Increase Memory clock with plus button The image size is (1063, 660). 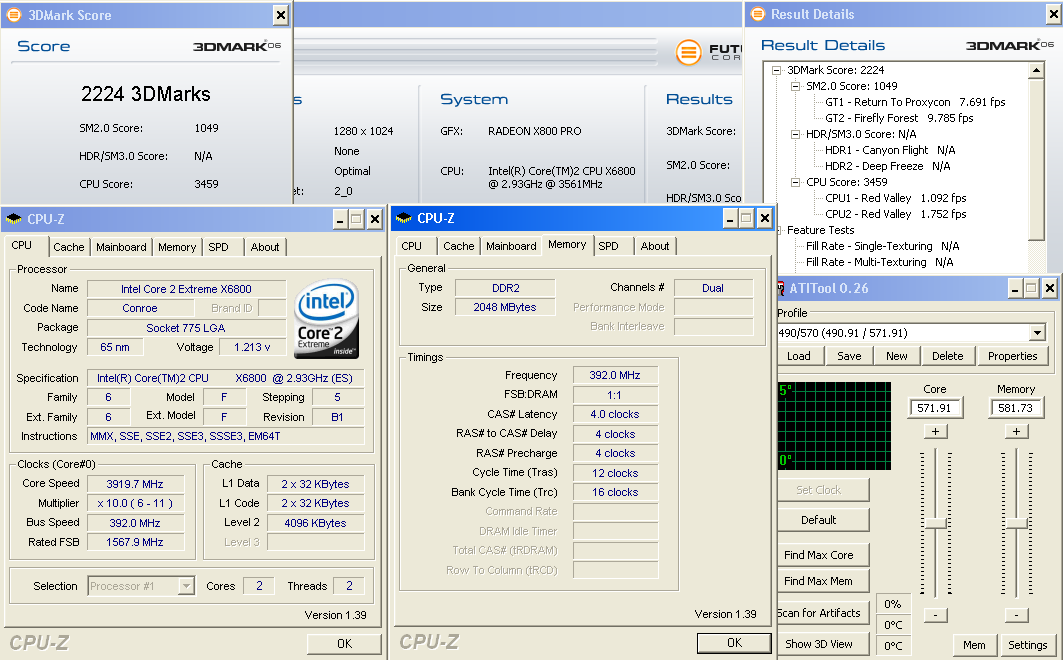point(1016,432)
